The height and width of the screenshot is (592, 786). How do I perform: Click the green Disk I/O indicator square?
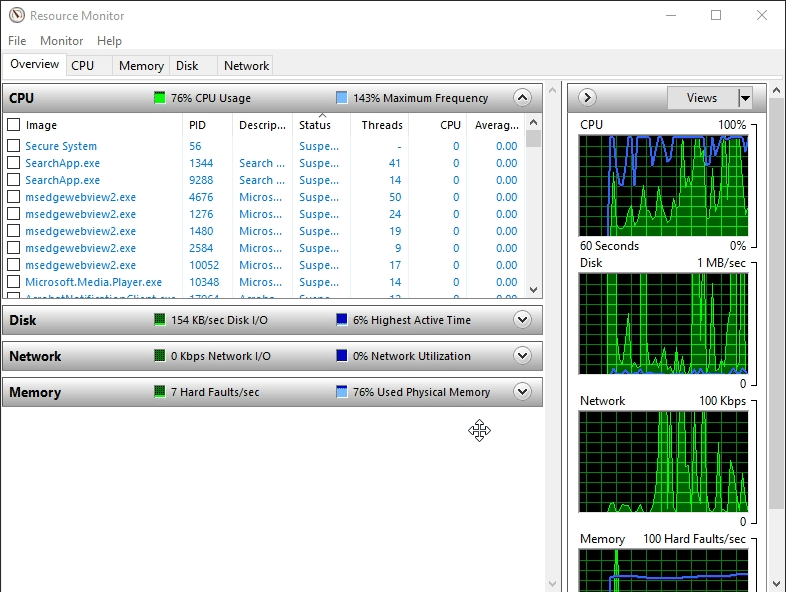[159, 320]
